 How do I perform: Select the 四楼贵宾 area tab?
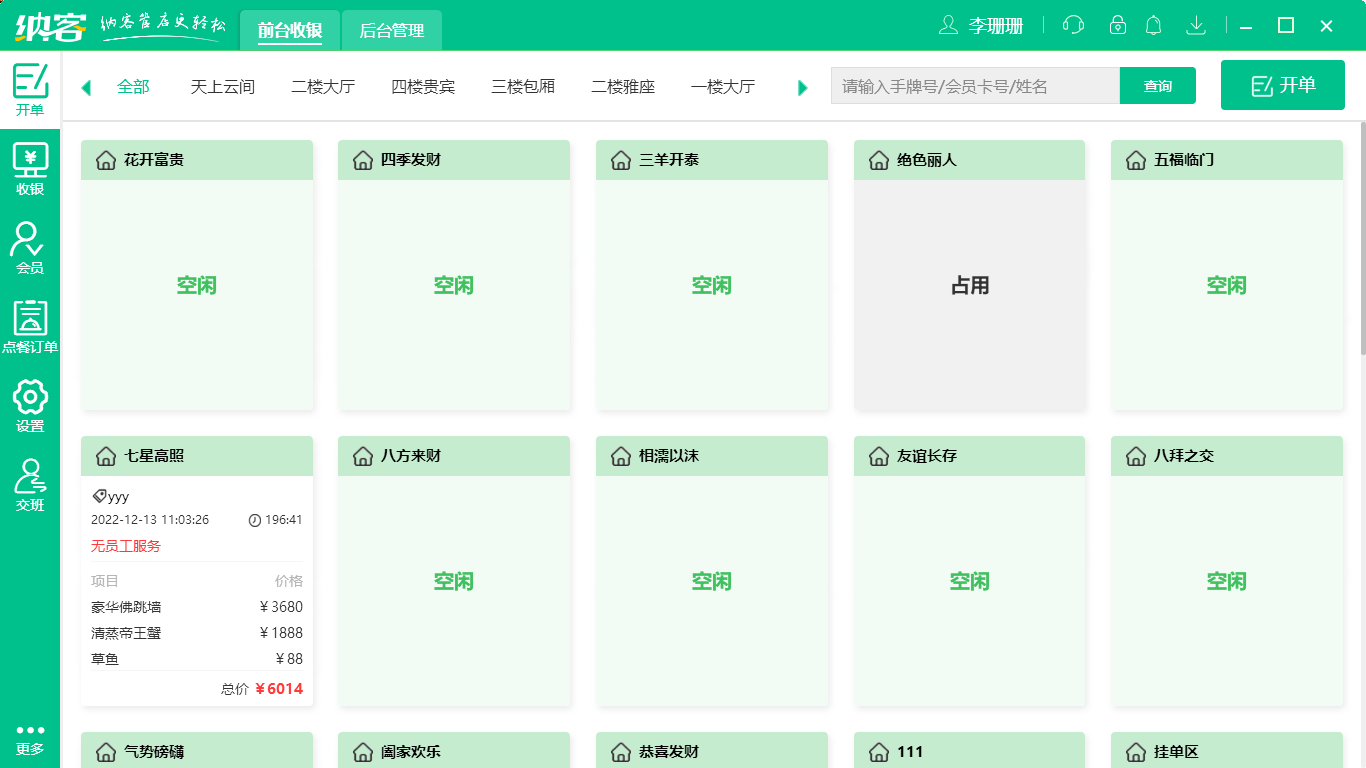coord(423,87)
